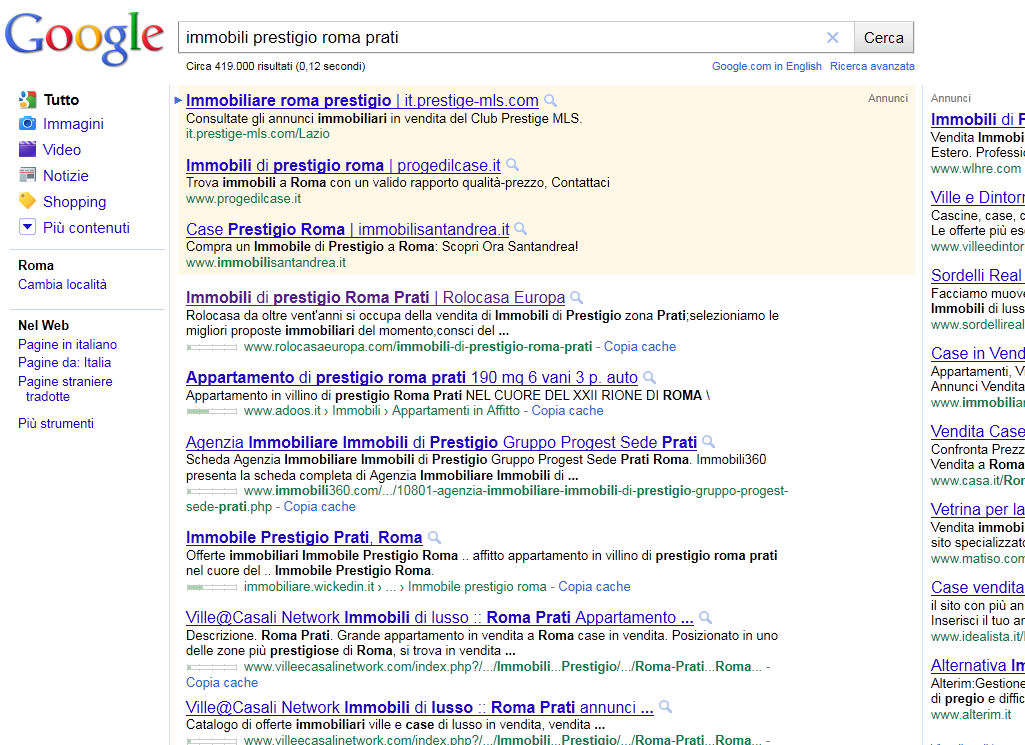
Task: Open Appartamento di prestigio roma prati 190 mq result
Action: tap(412, 377)
